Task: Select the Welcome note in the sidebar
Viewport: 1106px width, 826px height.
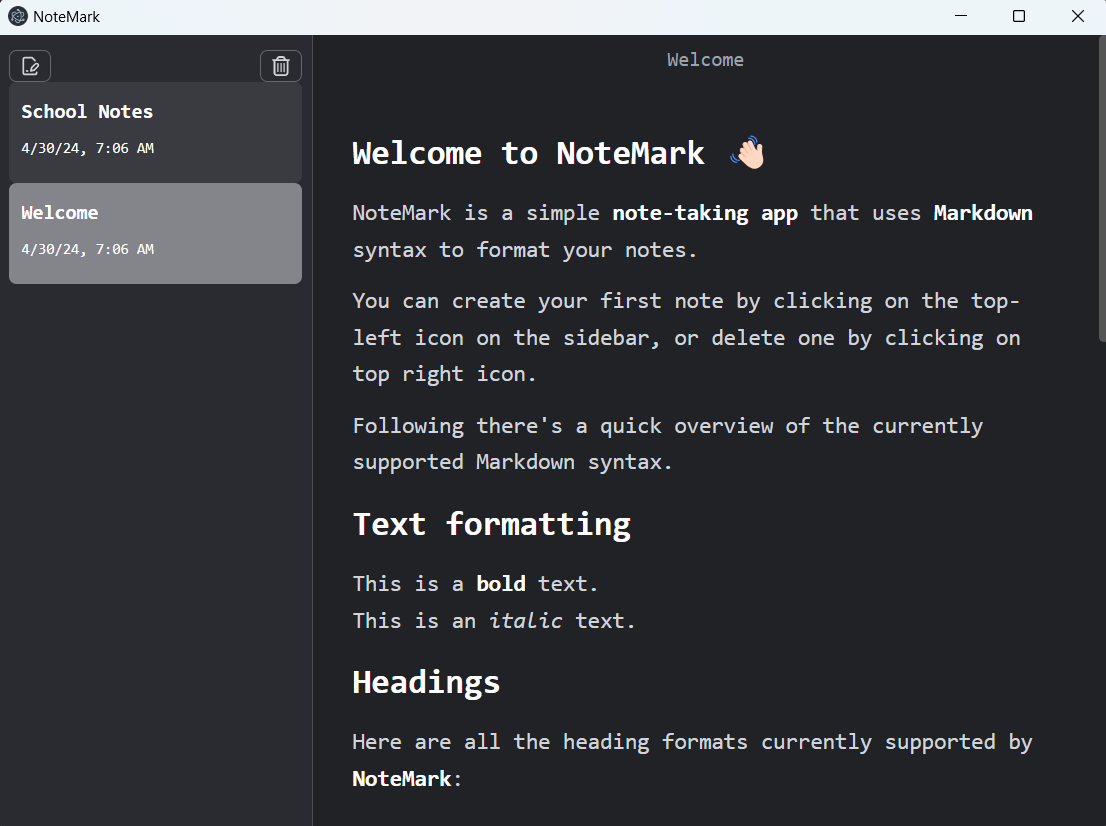Action: (x=155, y=233)
